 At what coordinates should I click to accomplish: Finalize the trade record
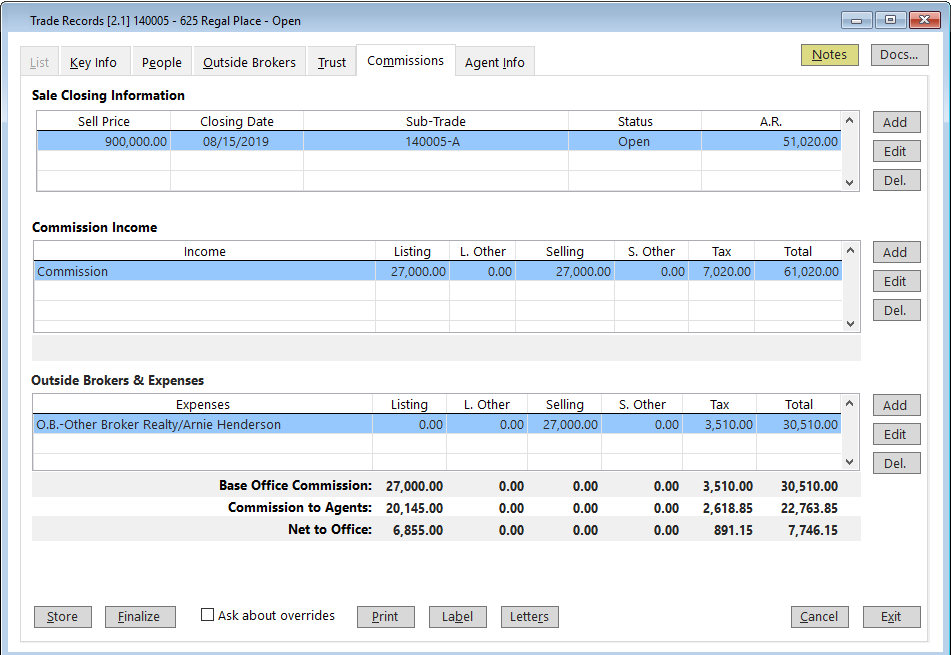click(x=140, y=617)
